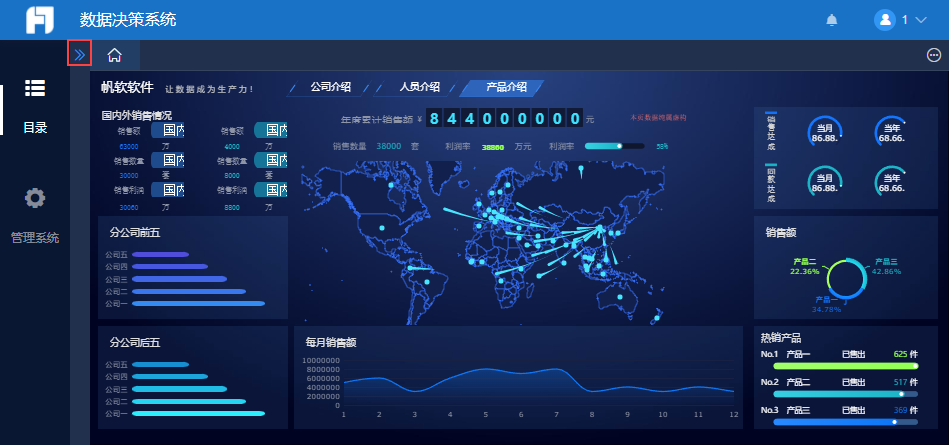Click the 517 件 sold count
The height and width of the screenshot is (445, 949).
(905, 382)
